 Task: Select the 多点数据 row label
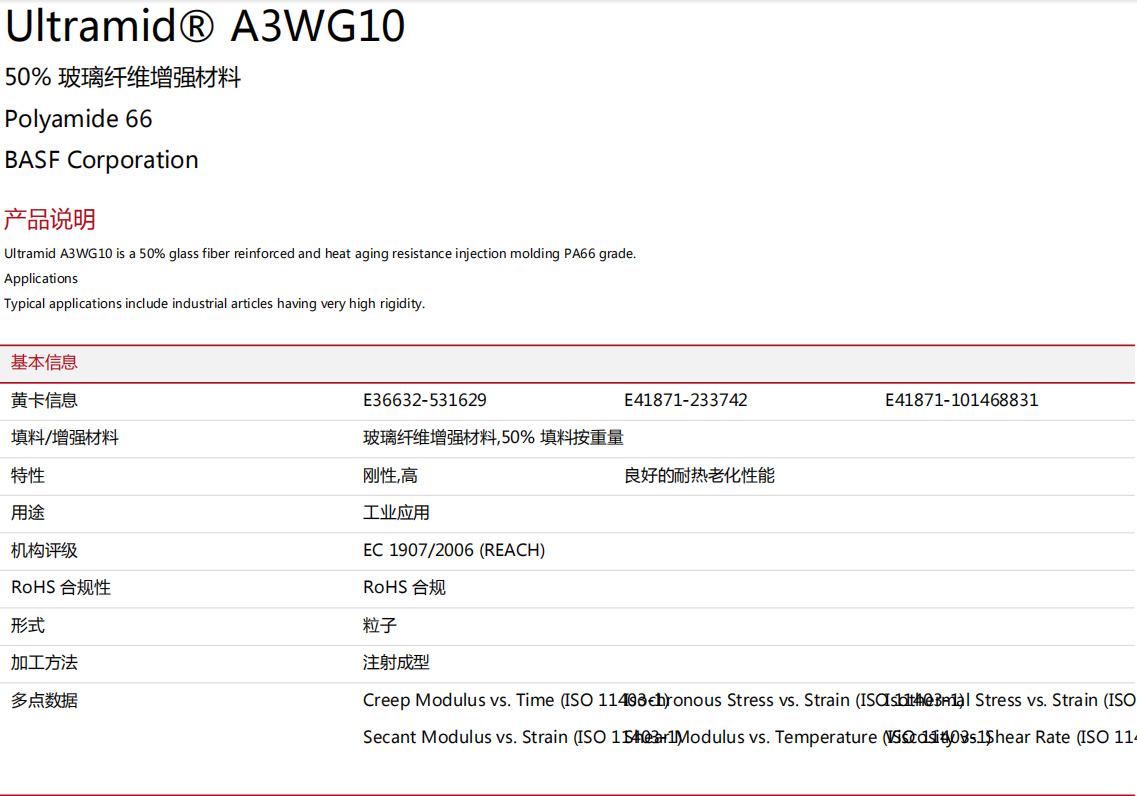pos(44,700)
